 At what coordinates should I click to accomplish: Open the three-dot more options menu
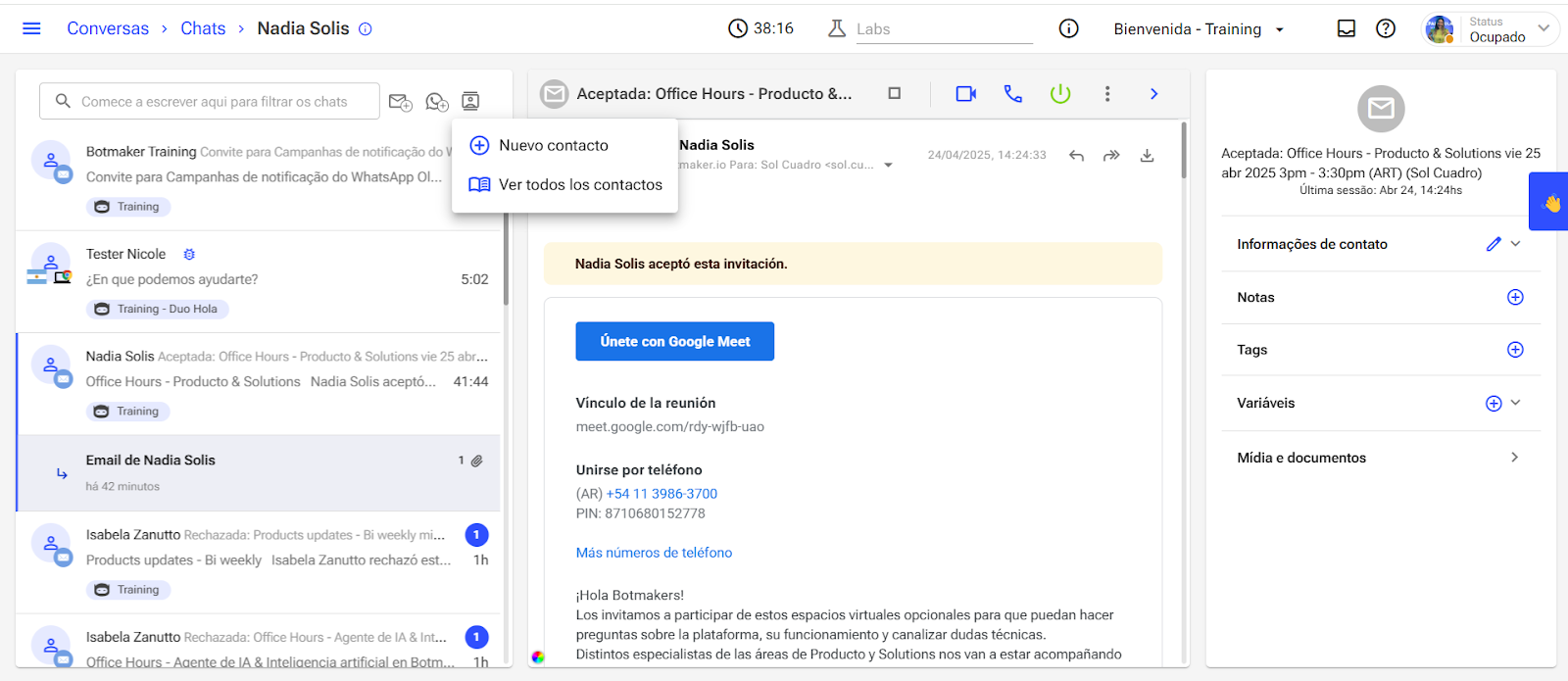pyautogui.click(x=1107, y=94)
